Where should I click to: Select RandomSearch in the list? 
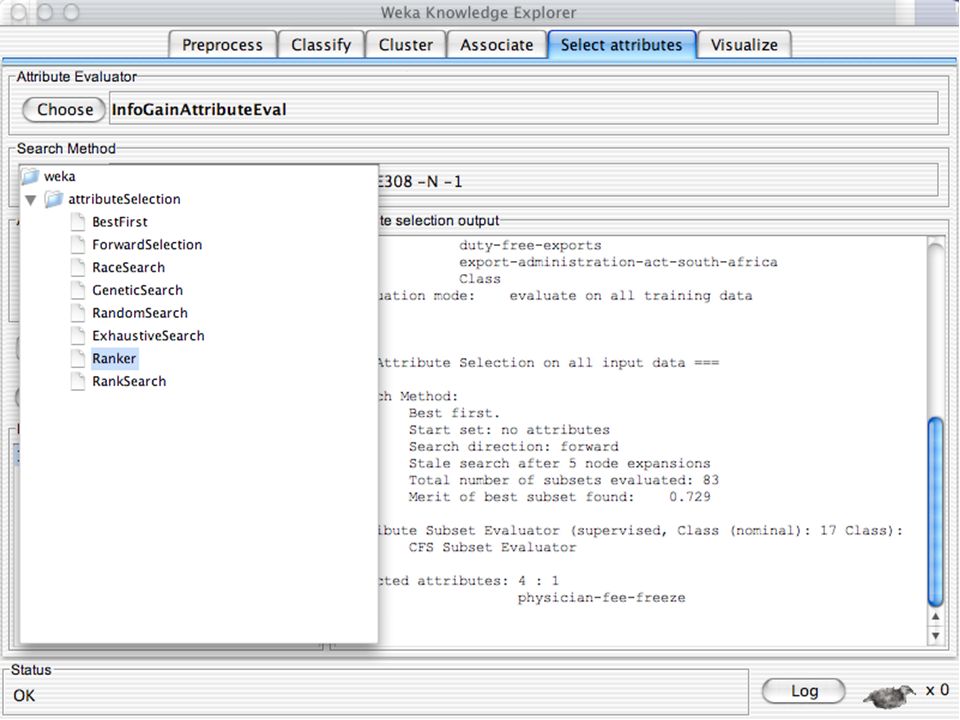(x=140, y=313)
